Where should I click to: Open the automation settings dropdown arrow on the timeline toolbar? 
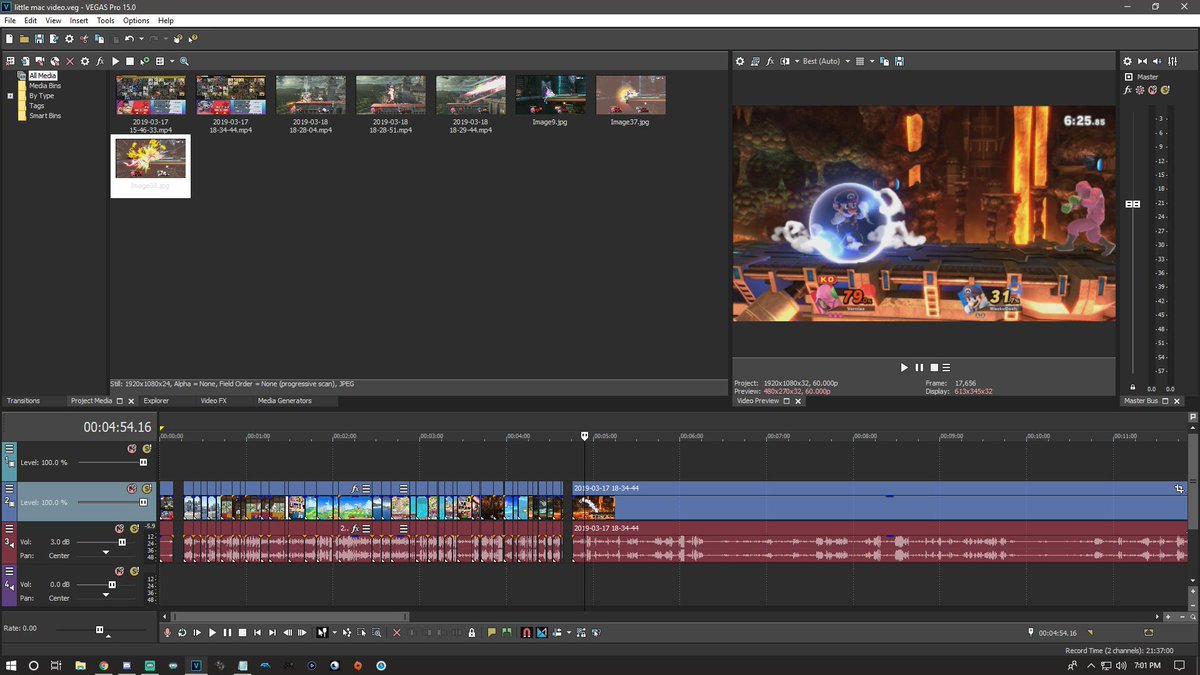(x=569, y=633)
